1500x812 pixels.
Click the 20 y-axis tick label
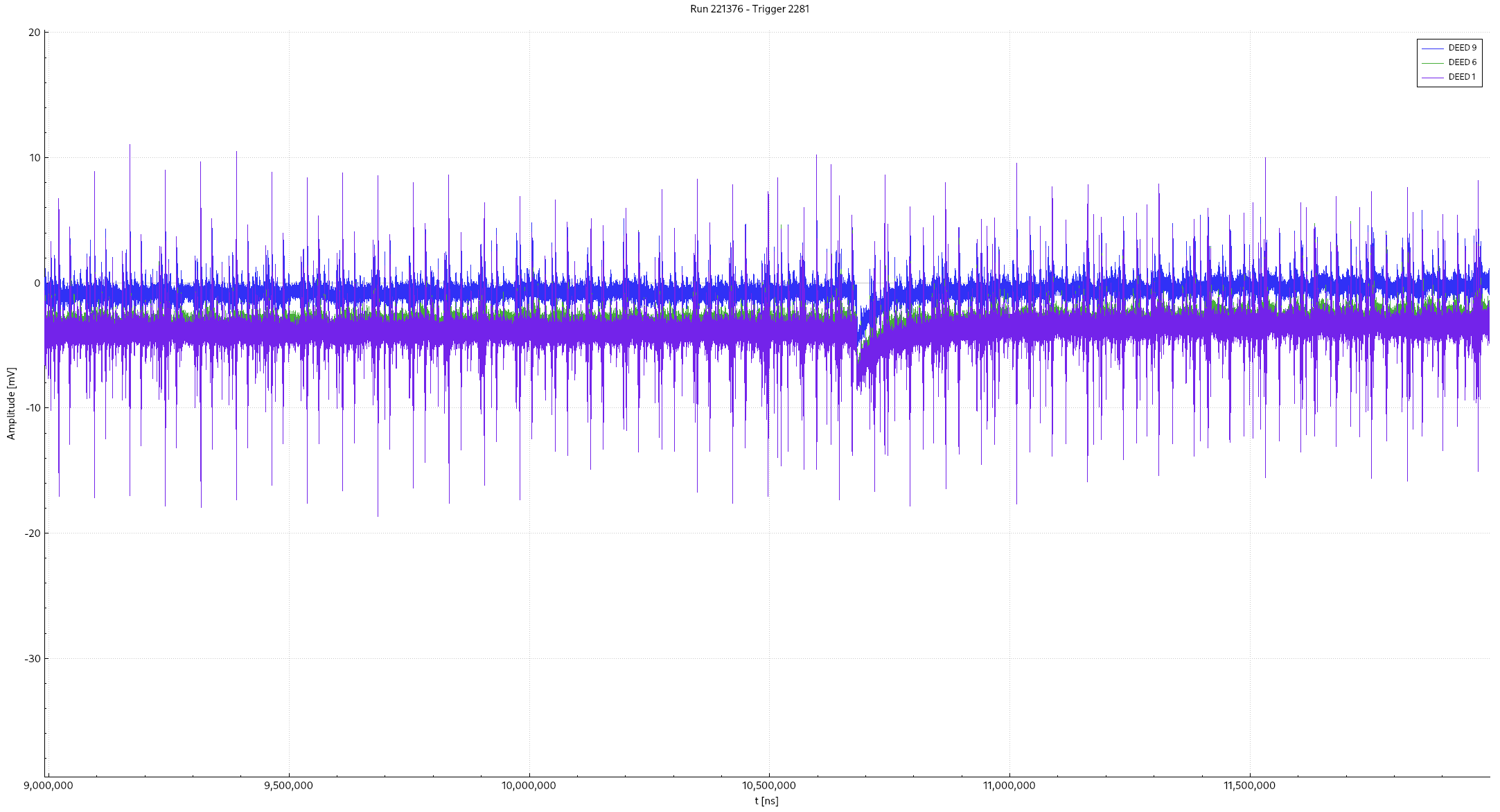coord(35,33)
